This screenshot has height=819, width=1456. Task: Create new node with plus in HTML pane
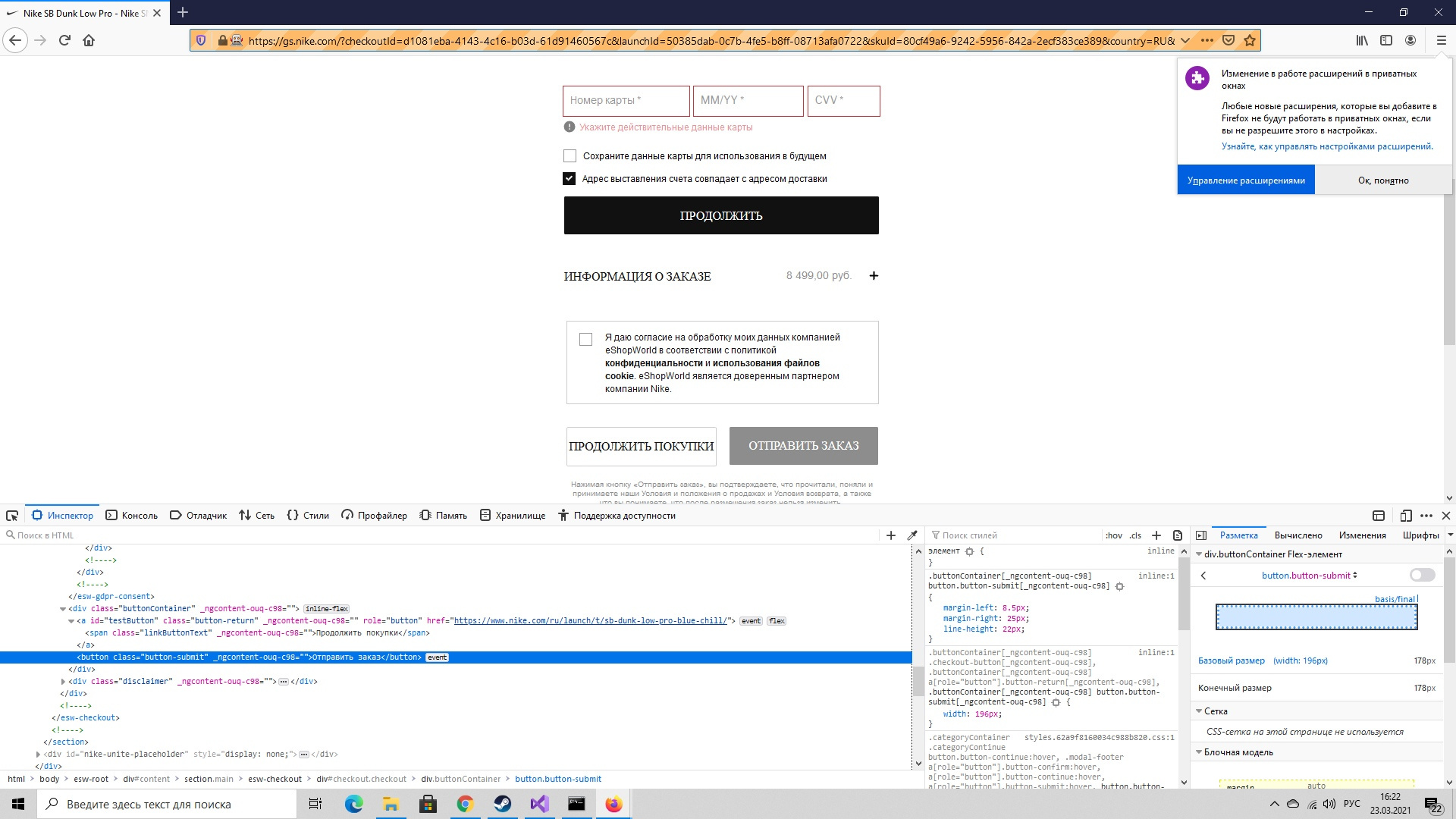891,535
